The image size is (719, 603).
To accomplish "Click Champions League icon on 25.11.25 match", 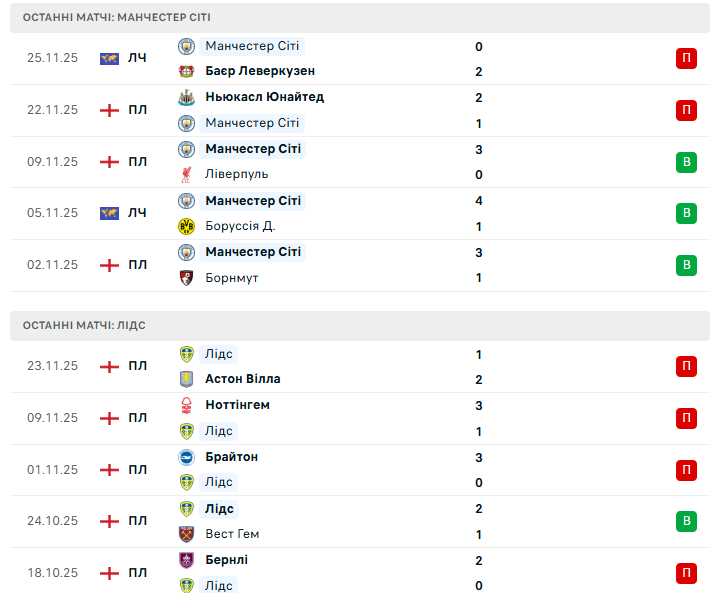I will (109, 58).
